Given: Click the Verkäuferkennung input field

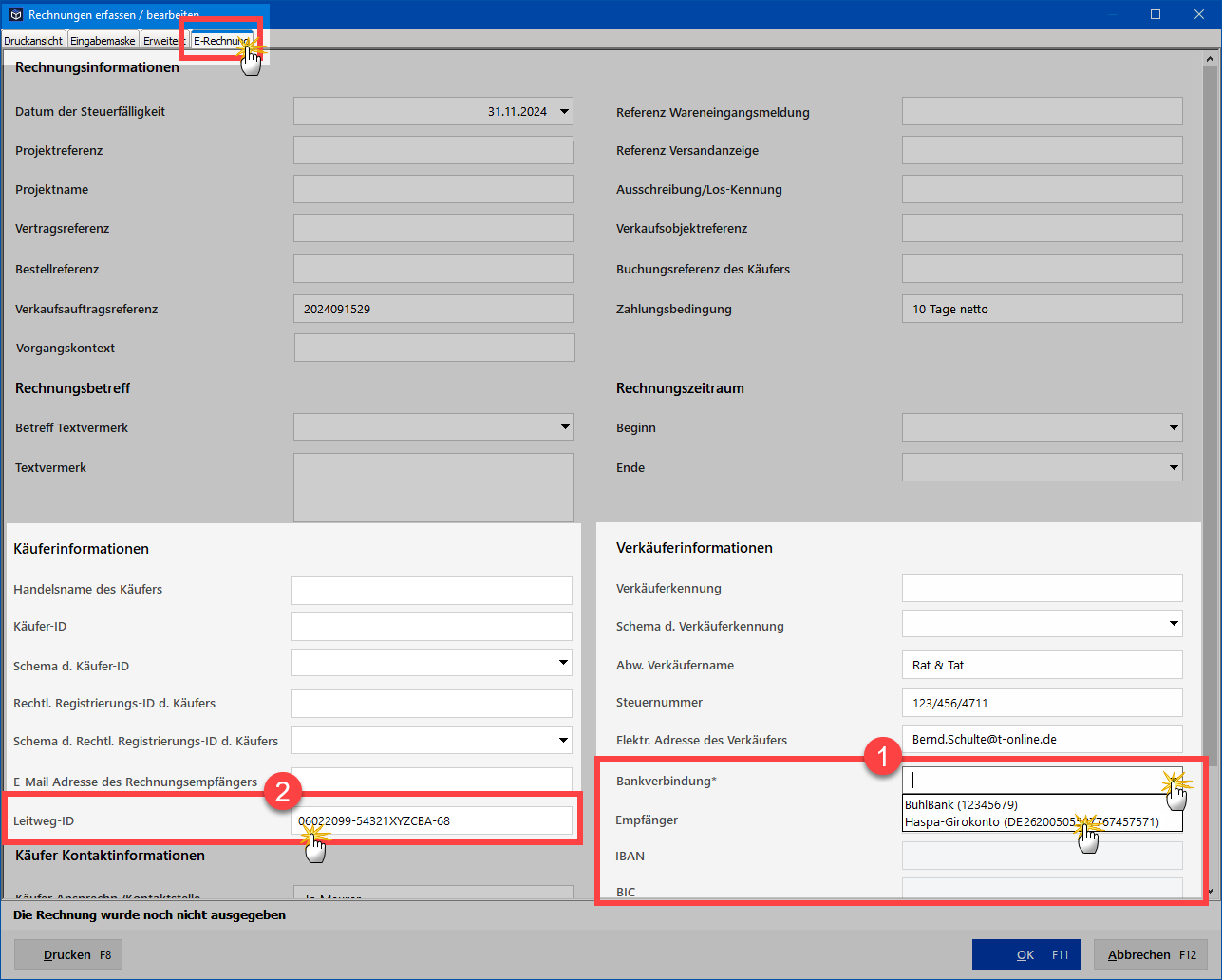Looking at the screenshot, I should [x=1043, y=588].
